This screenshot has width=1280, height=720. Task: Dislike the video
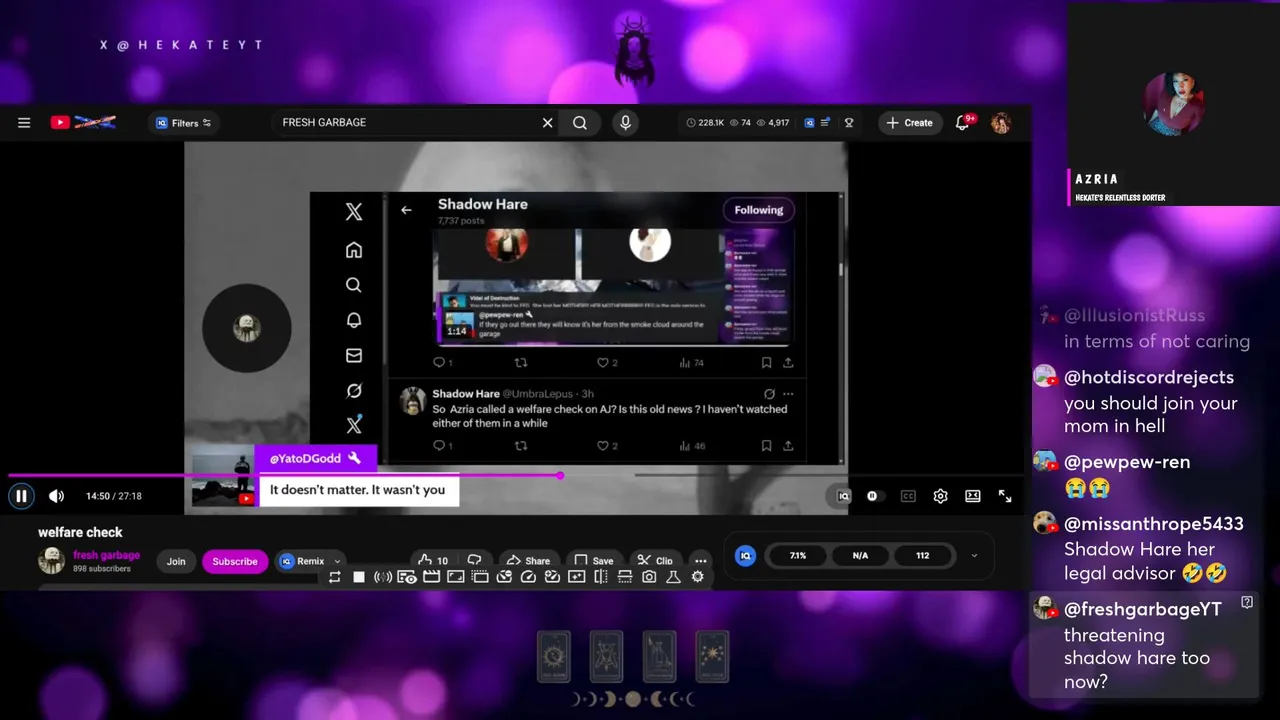click(475, 560)
